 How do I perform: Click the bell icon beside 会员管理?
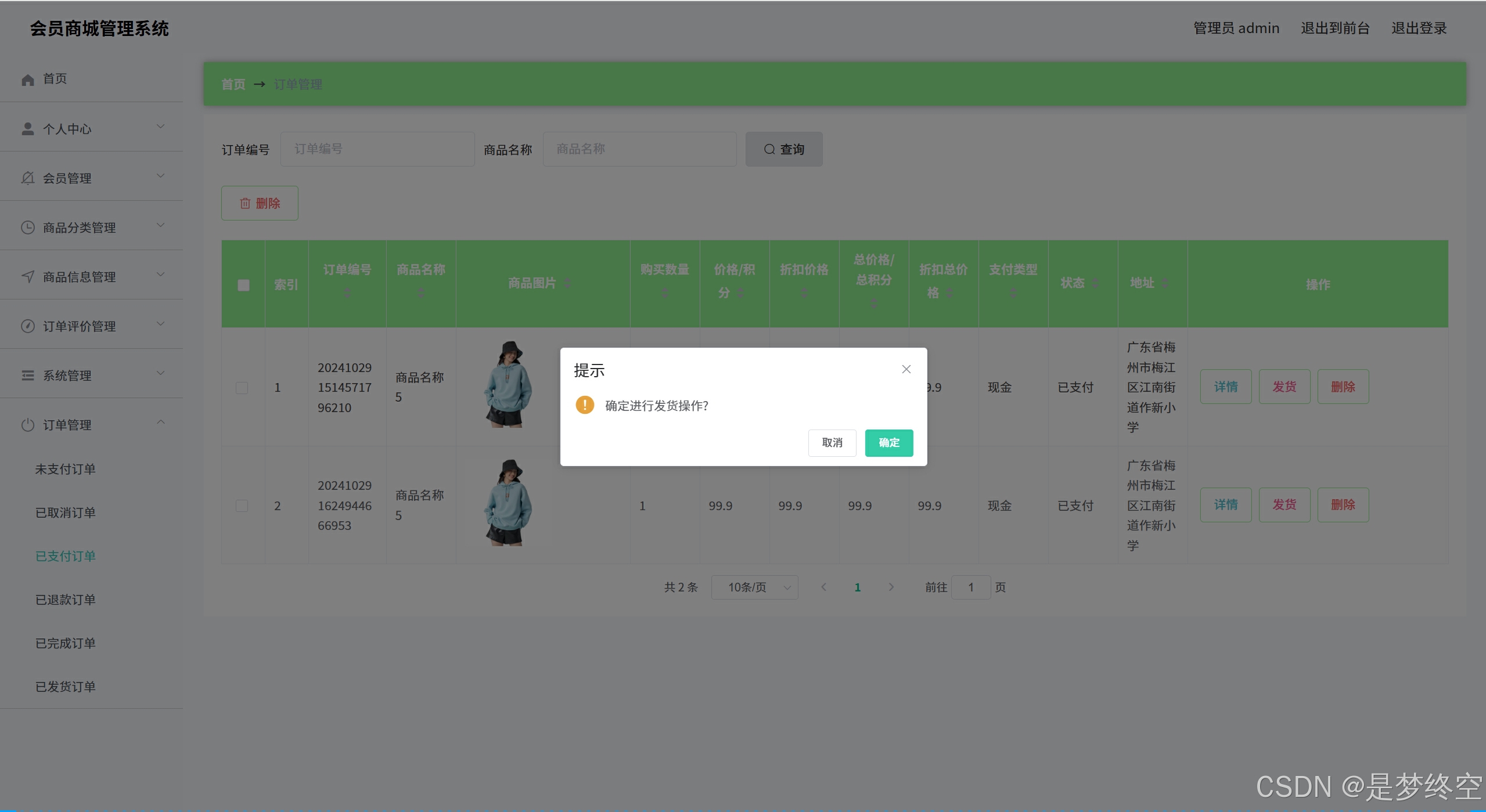pos(28,178)
